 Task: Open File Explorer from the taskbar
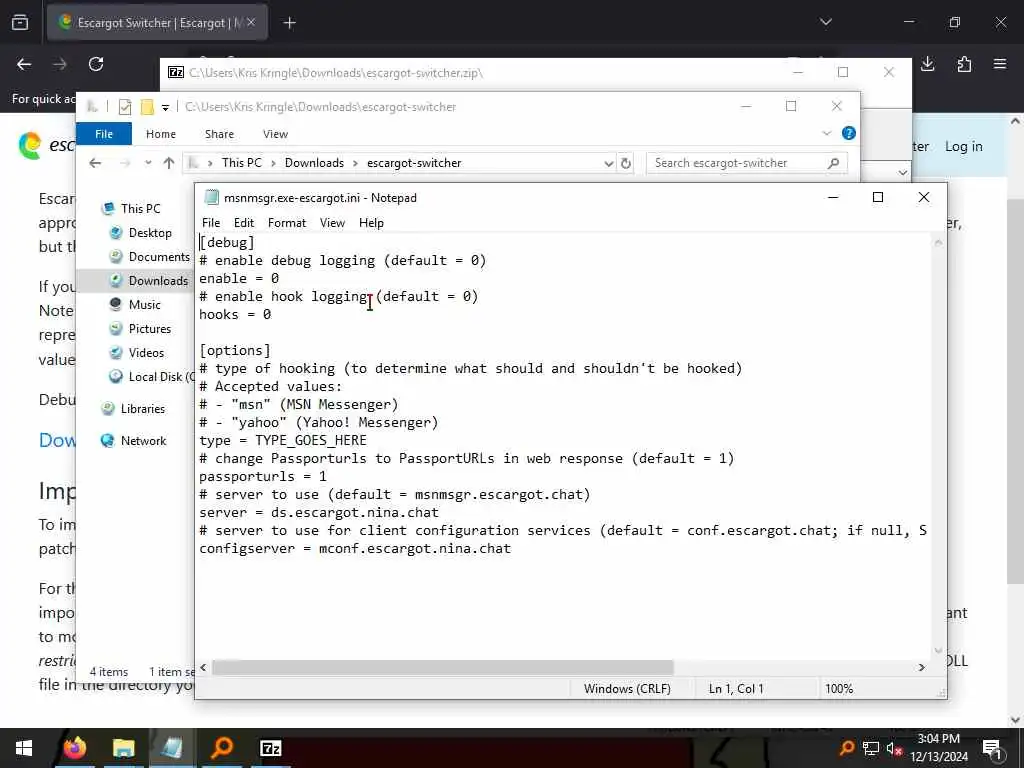click(x=123, y=748)
